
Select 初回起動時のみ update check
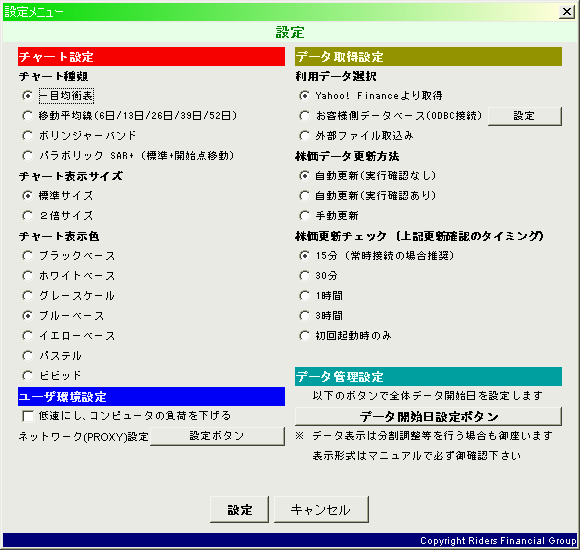[x=304, y=335]
